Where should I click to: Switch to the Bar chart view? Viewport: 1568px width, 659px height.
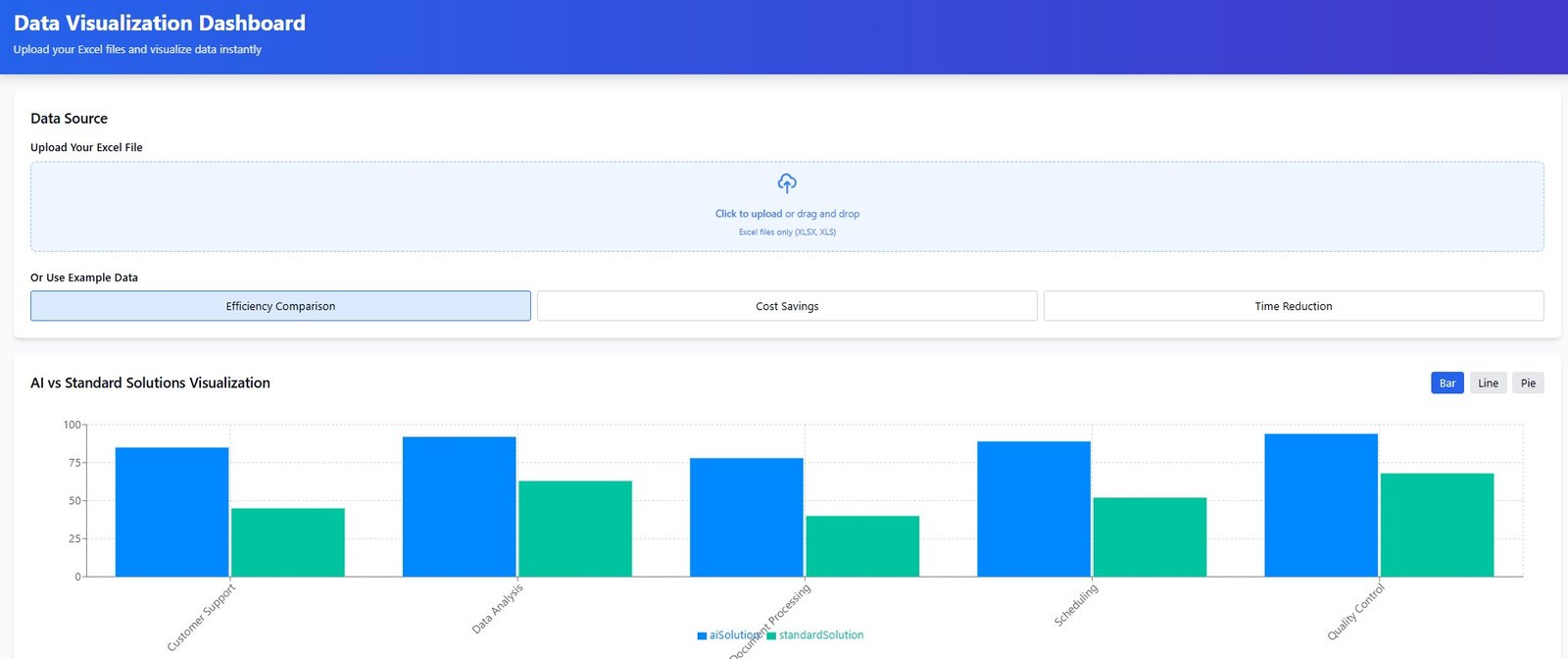pyautogui.click(x=1446, y=383)
